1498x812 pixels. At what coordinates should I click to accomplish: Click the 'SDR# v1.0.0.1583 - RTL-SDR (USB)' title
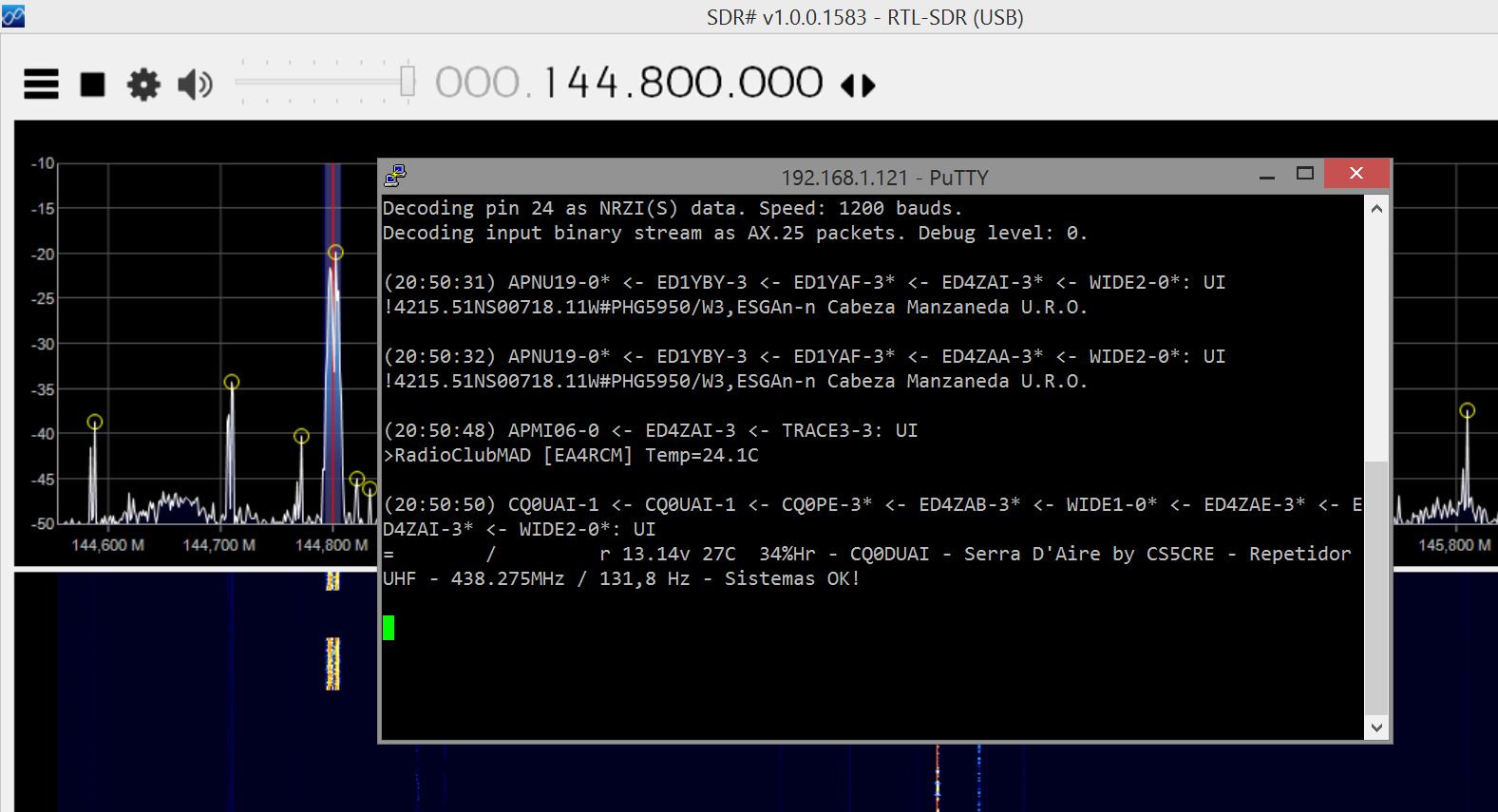(x=864, y=17)
